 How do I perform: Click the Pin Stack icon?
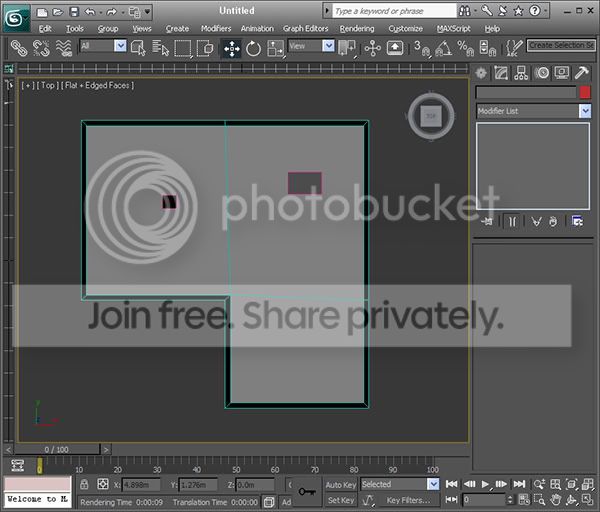(x=487, y=222)
